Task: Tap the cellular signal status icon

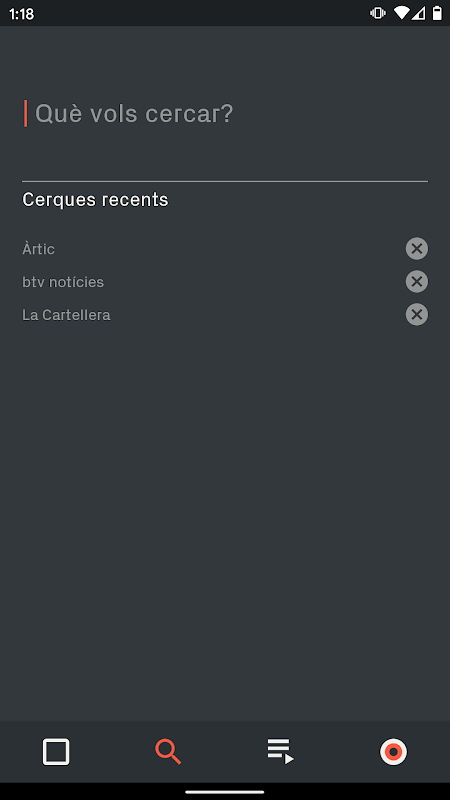Action: pos(418,13)
